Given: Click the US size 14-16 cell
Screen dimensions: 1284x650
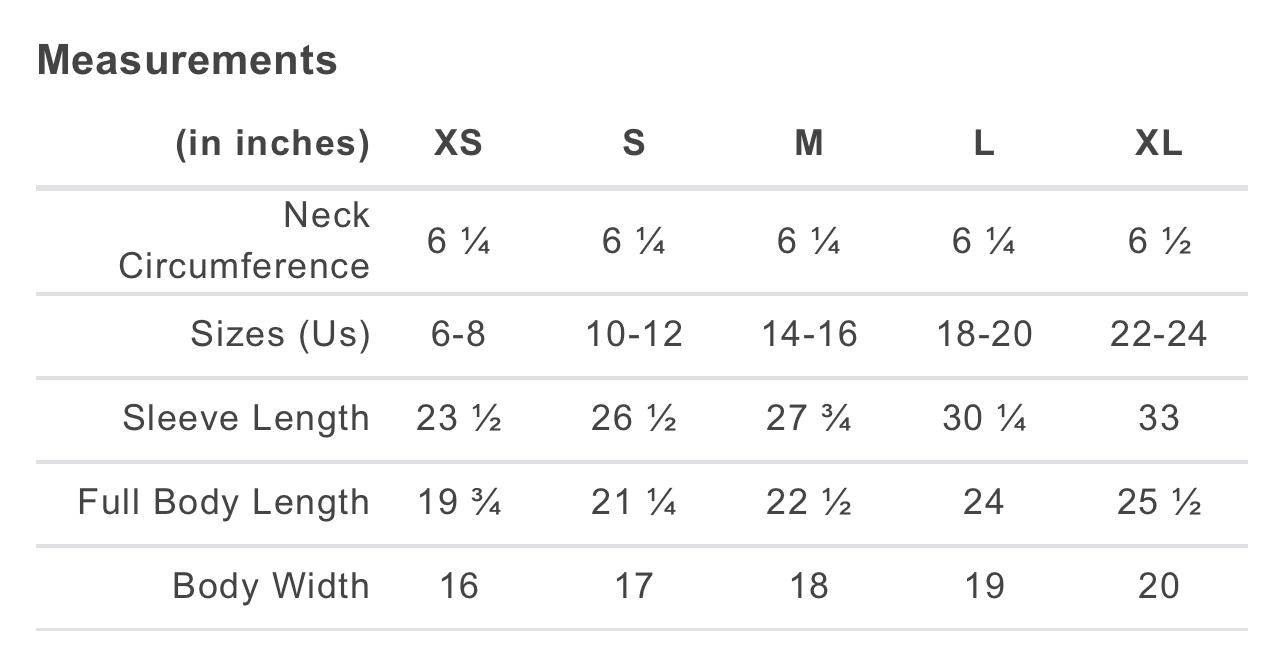Looking at the screenshot, I should (x=809, y=333).
